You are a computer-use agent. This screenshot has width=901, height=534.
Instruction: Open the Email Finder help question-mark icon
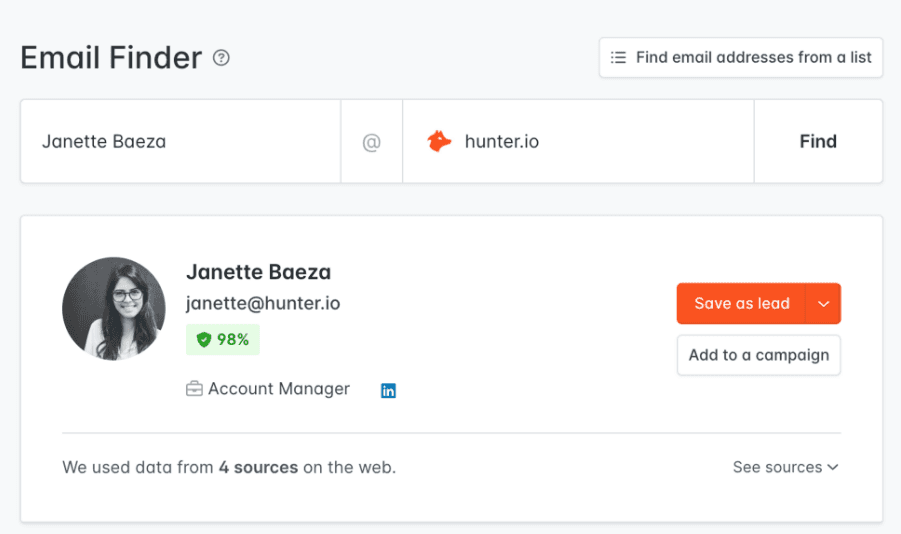click(x=221, y=57)
